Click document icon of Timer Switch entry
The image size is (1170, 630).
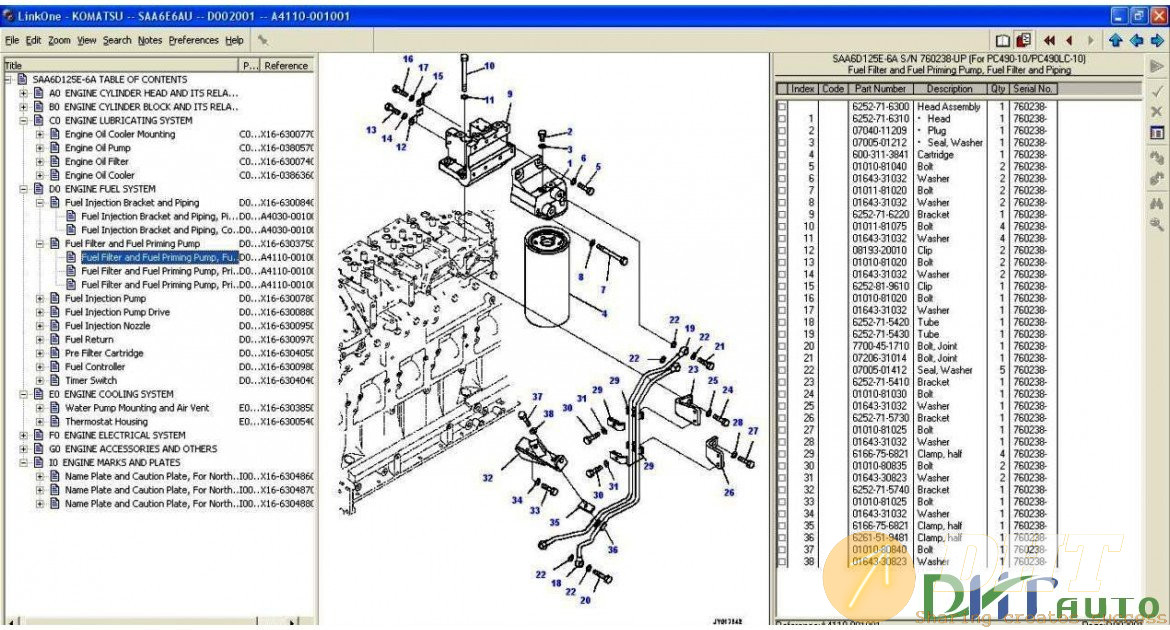tap(54, 381)
